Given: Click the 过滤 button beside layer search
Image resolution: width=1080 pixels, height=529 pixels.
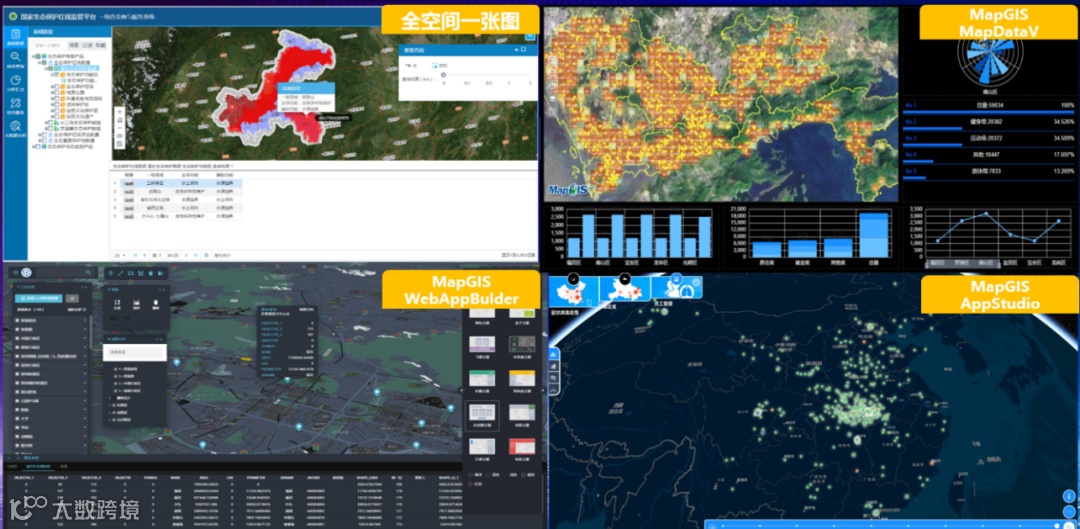Looking at the screenshot, I should [87, 45].
